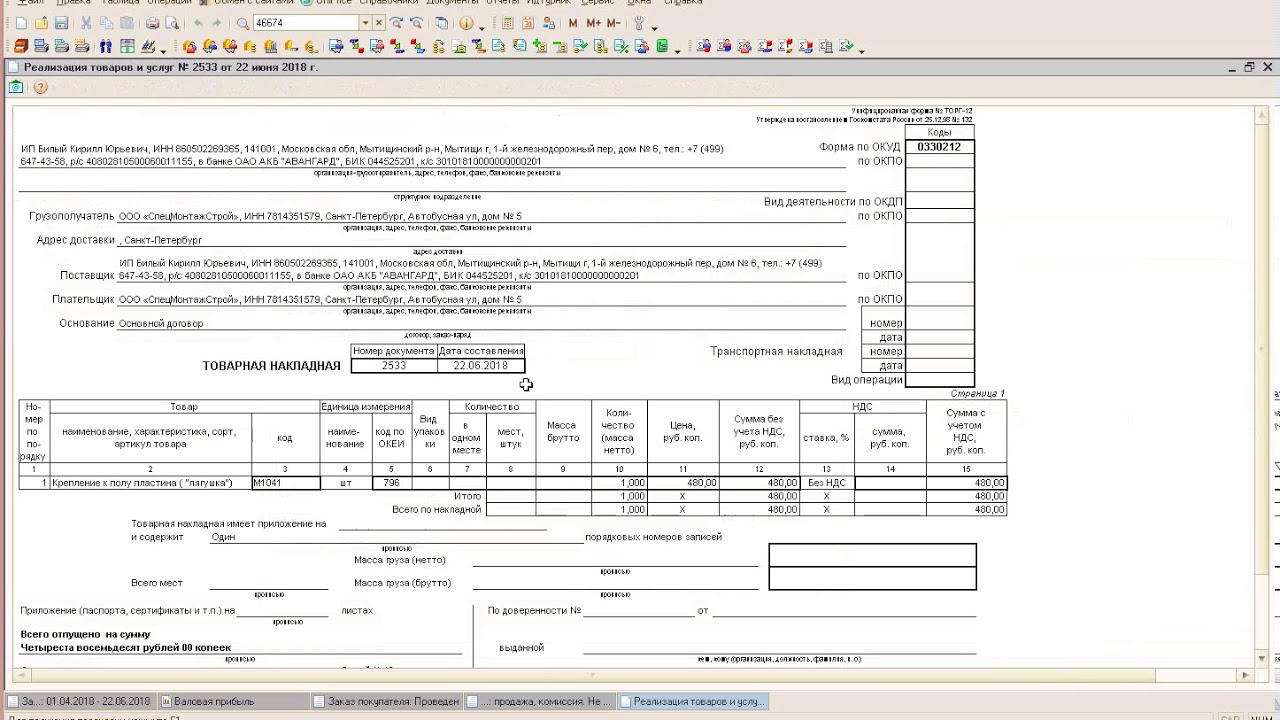Screen dimensions: 1280x720
Task: Click the magnifier search icon
Action: (x=243, y=23)
